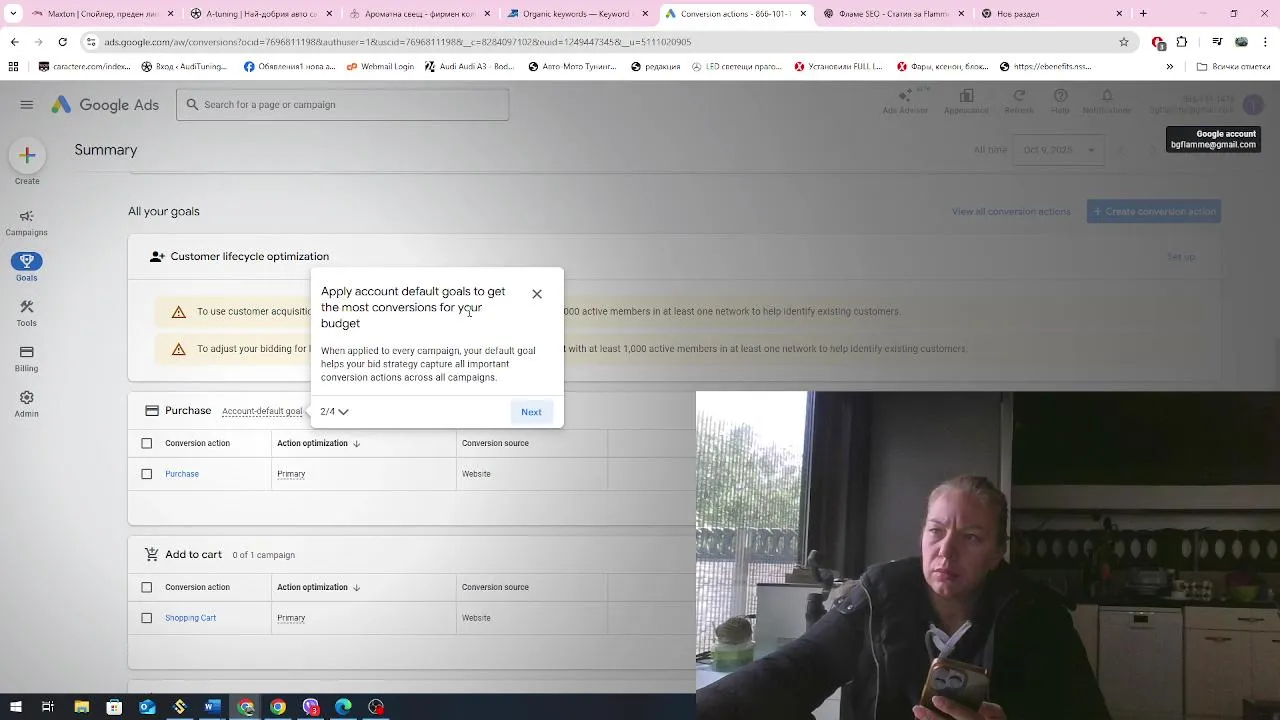Click the Account-default goal label

262,411
